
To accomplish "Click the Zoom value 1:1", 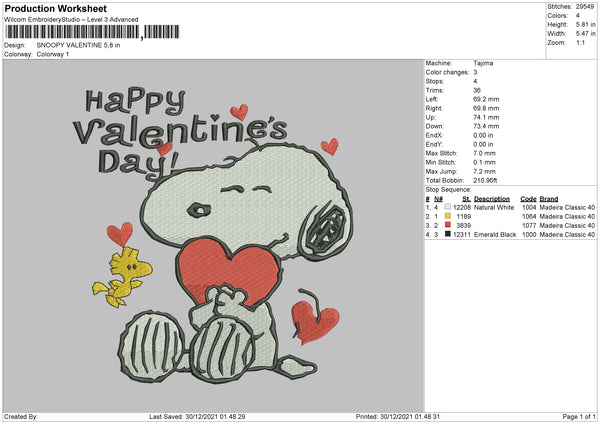I will click(580, 42).
